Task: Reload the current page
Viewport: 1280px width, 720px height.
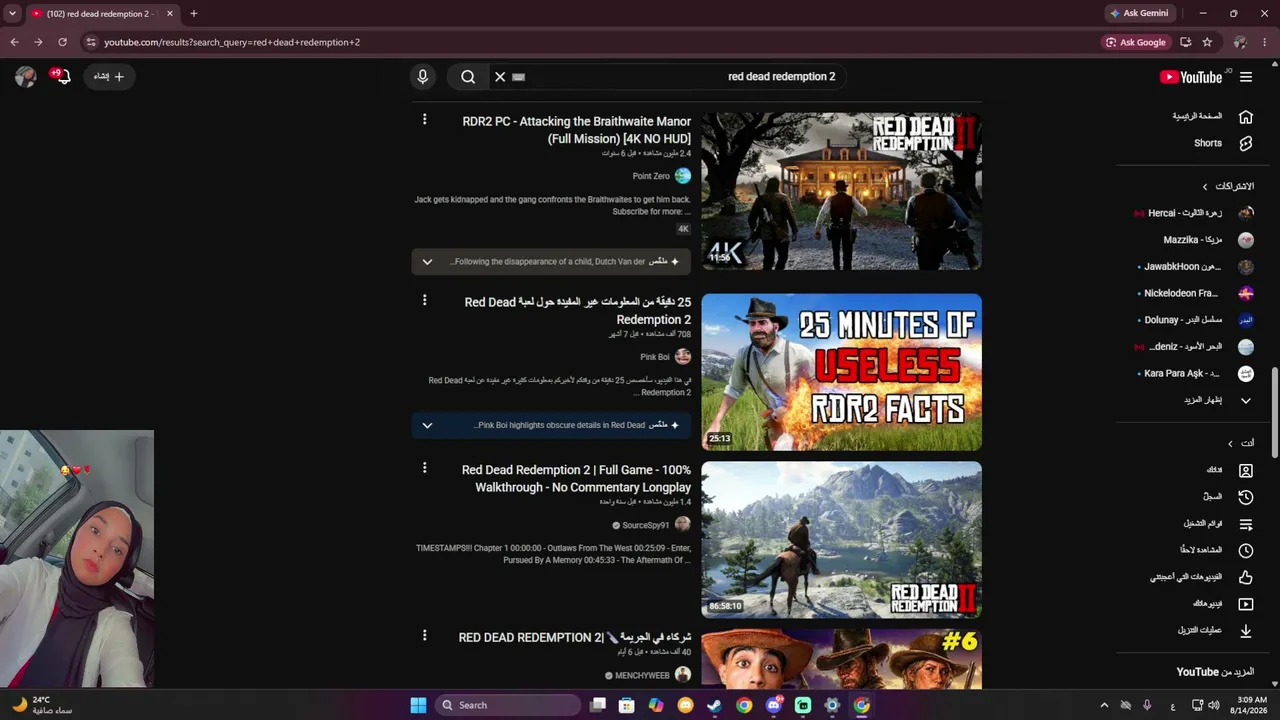Action: pyautogui.click(x=62, y=42)
